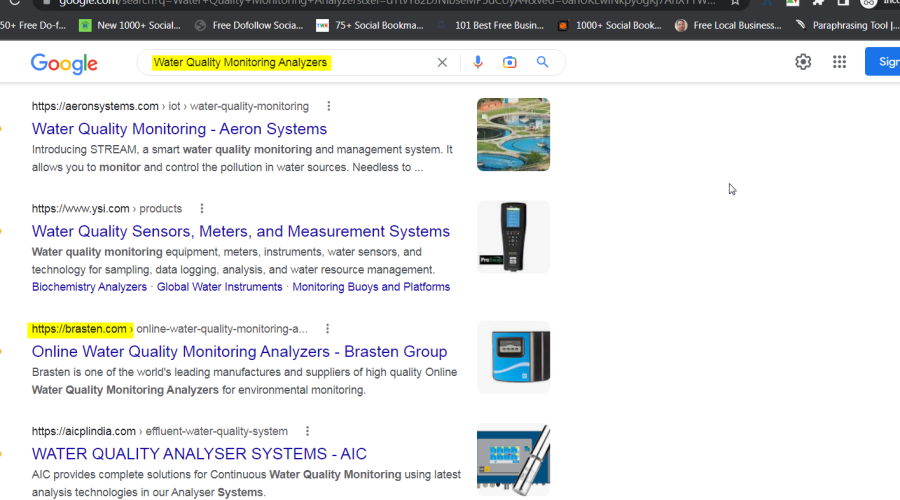Viewport: 900px width, 500px height.
Task: Clear the search box text
Action: coord(442,62)
